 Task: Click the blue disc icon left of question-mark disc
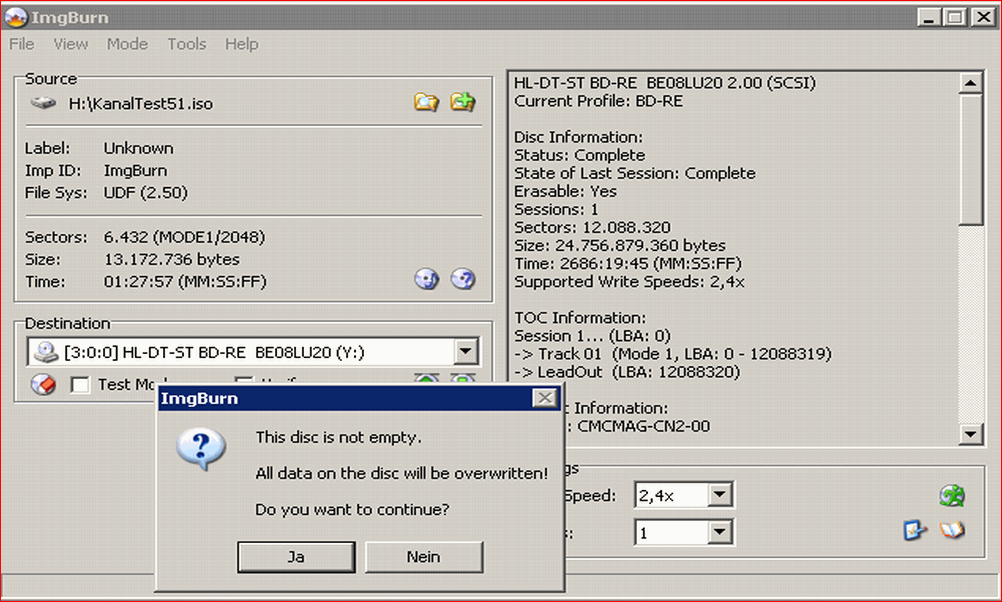(427, 280)
